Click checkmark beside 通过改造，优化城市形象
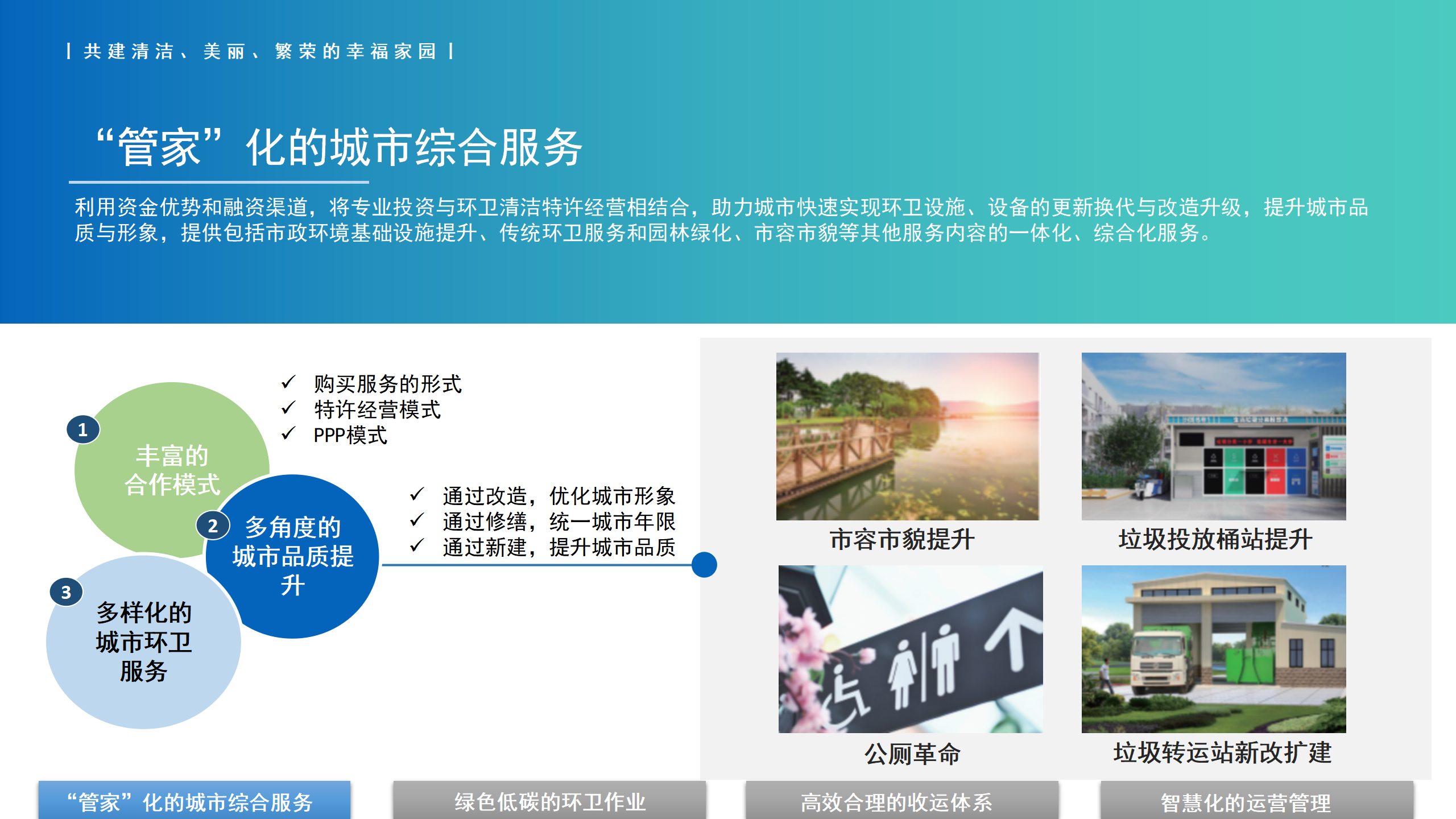Screen dimensions: 1456x819 click(417, 494)
